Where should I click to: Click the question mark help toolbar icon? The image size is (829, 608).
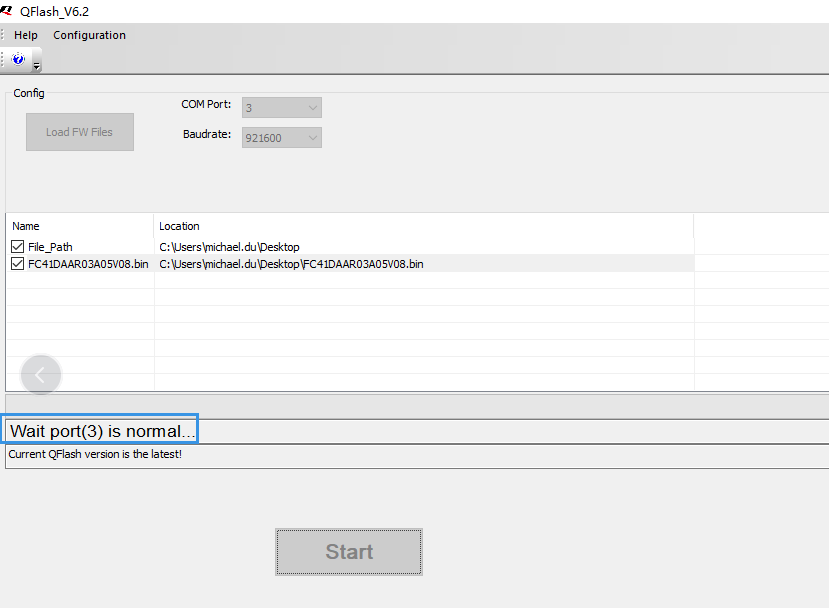(x=17, y=58)
